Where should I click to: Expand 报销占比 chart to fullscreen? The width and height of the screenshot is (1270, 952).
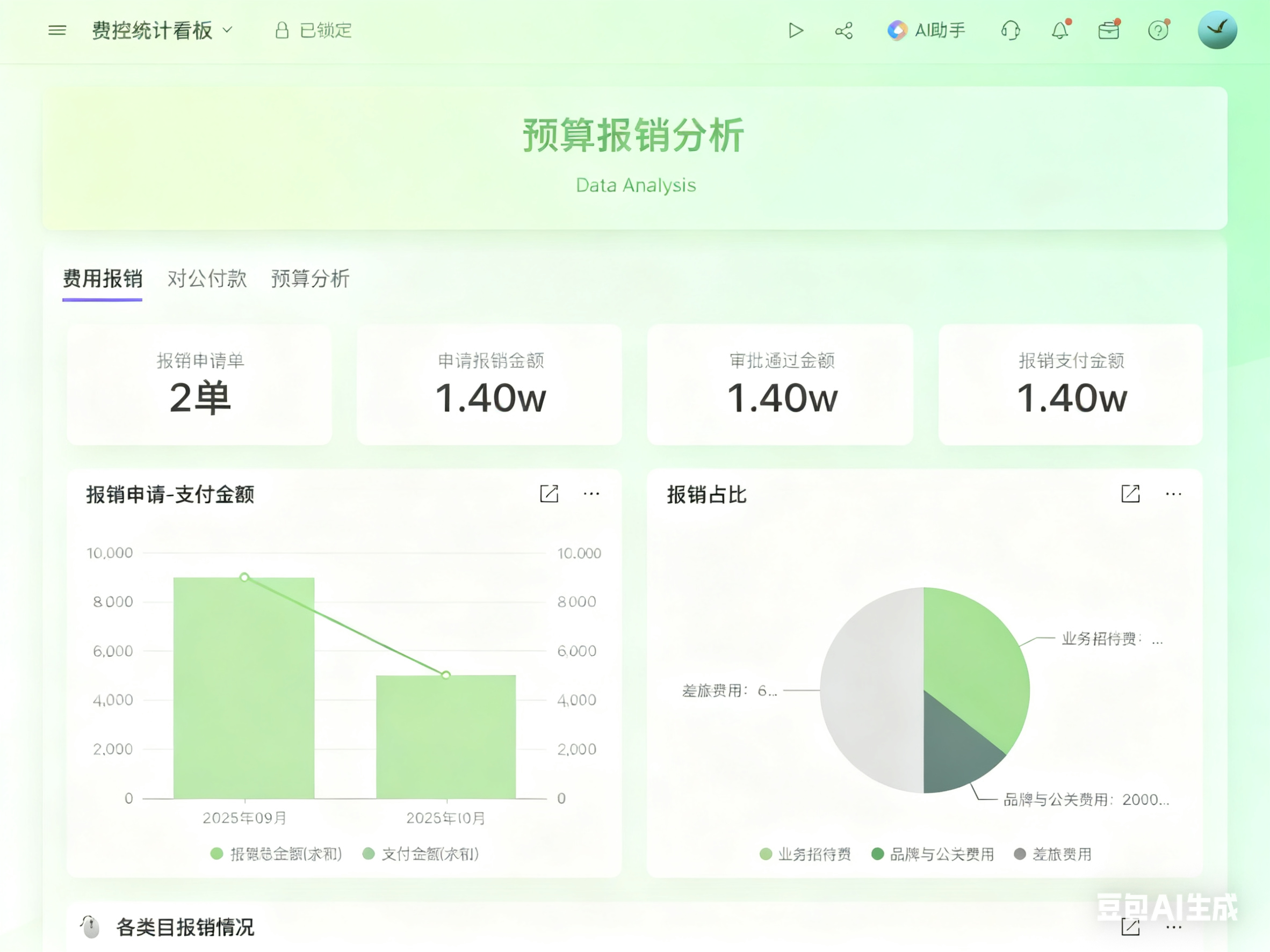click(x=1130, y=494)
